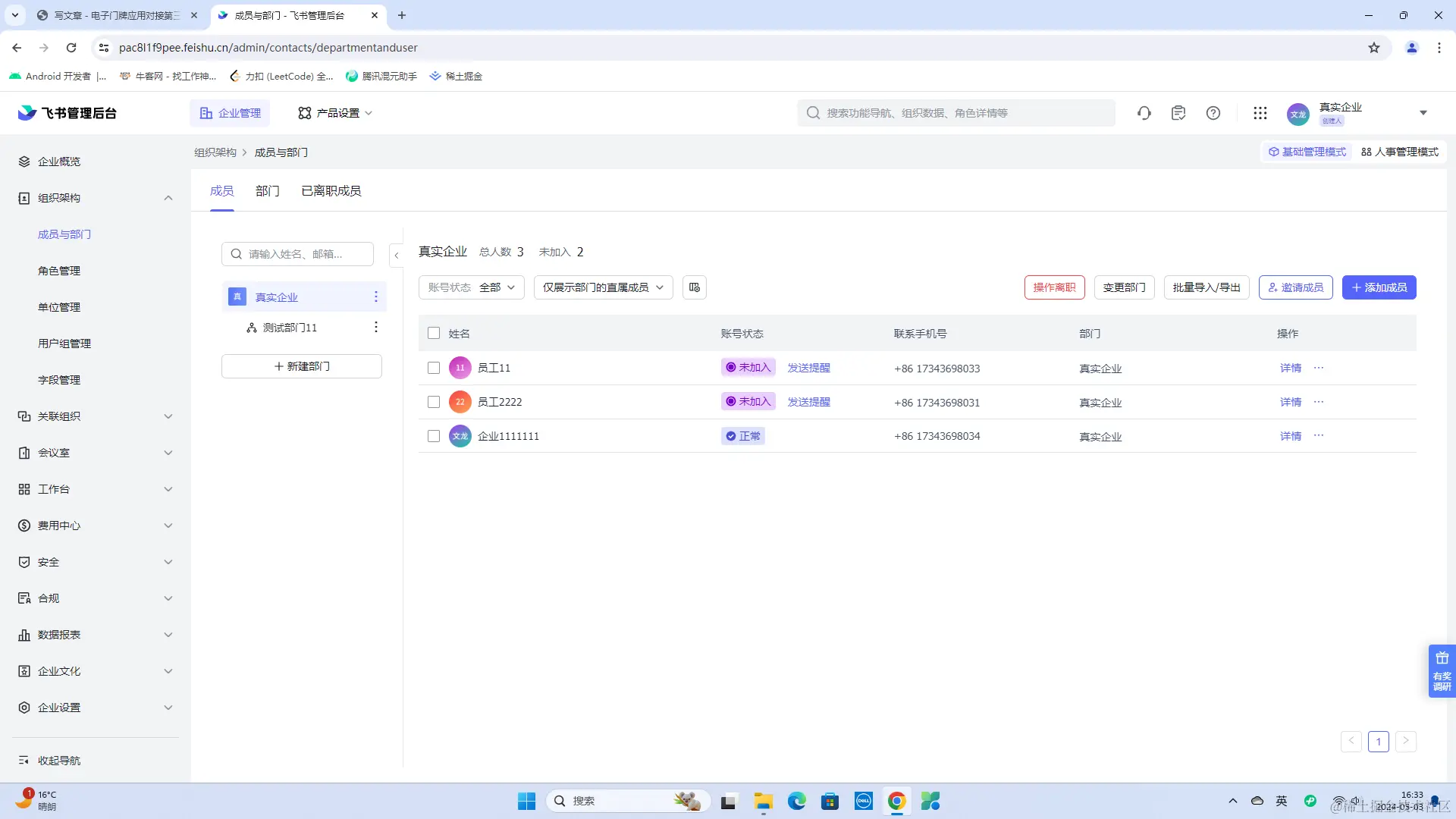
Task: Click the customer service headset icon
Action: click(x=1144, y=113)
